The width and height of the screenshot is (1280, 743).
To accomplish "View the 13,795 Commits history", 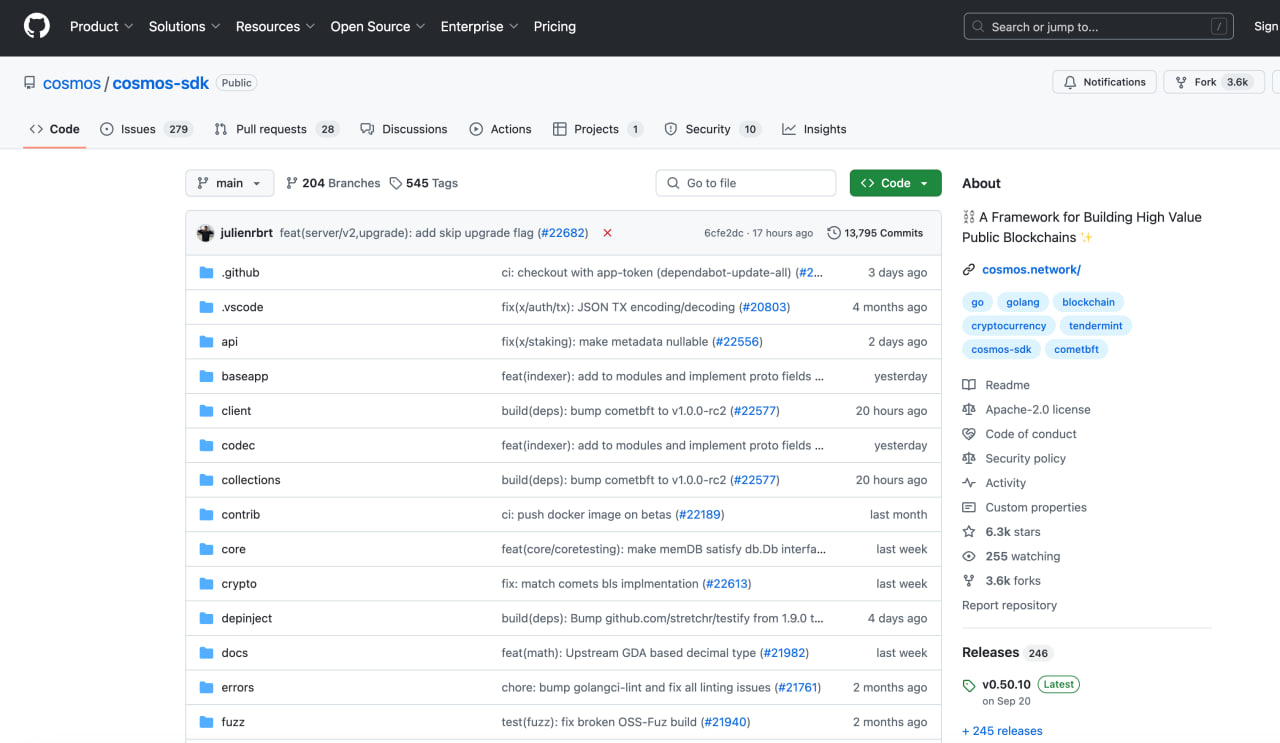I will coord(875,233).
